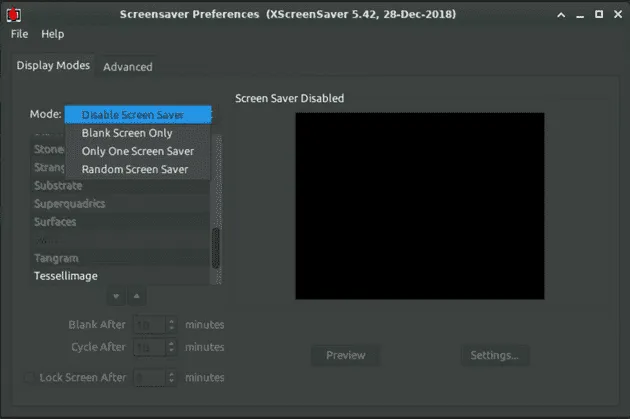This screenshot has width=630, height=419.
Task: Close the Screensaver Preferences window
Action: click(617, 14)
